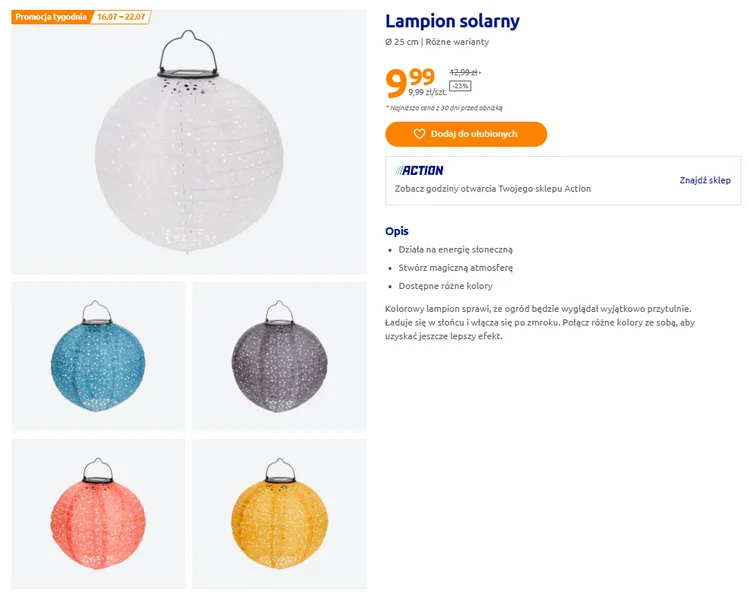748x594 pixels.
Task: Click the "Działa na energię słoneczną" bullet point
Action: coord(455,249)
